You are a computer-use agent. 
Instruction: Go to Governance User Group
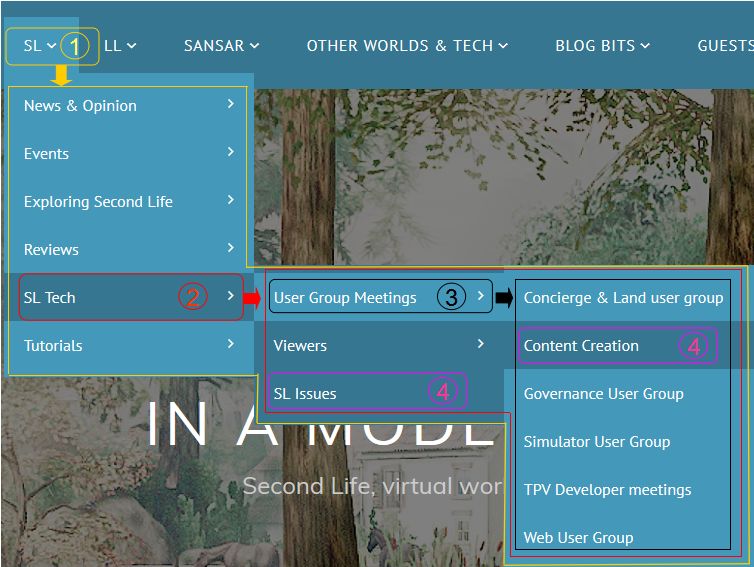click(603, 394)
